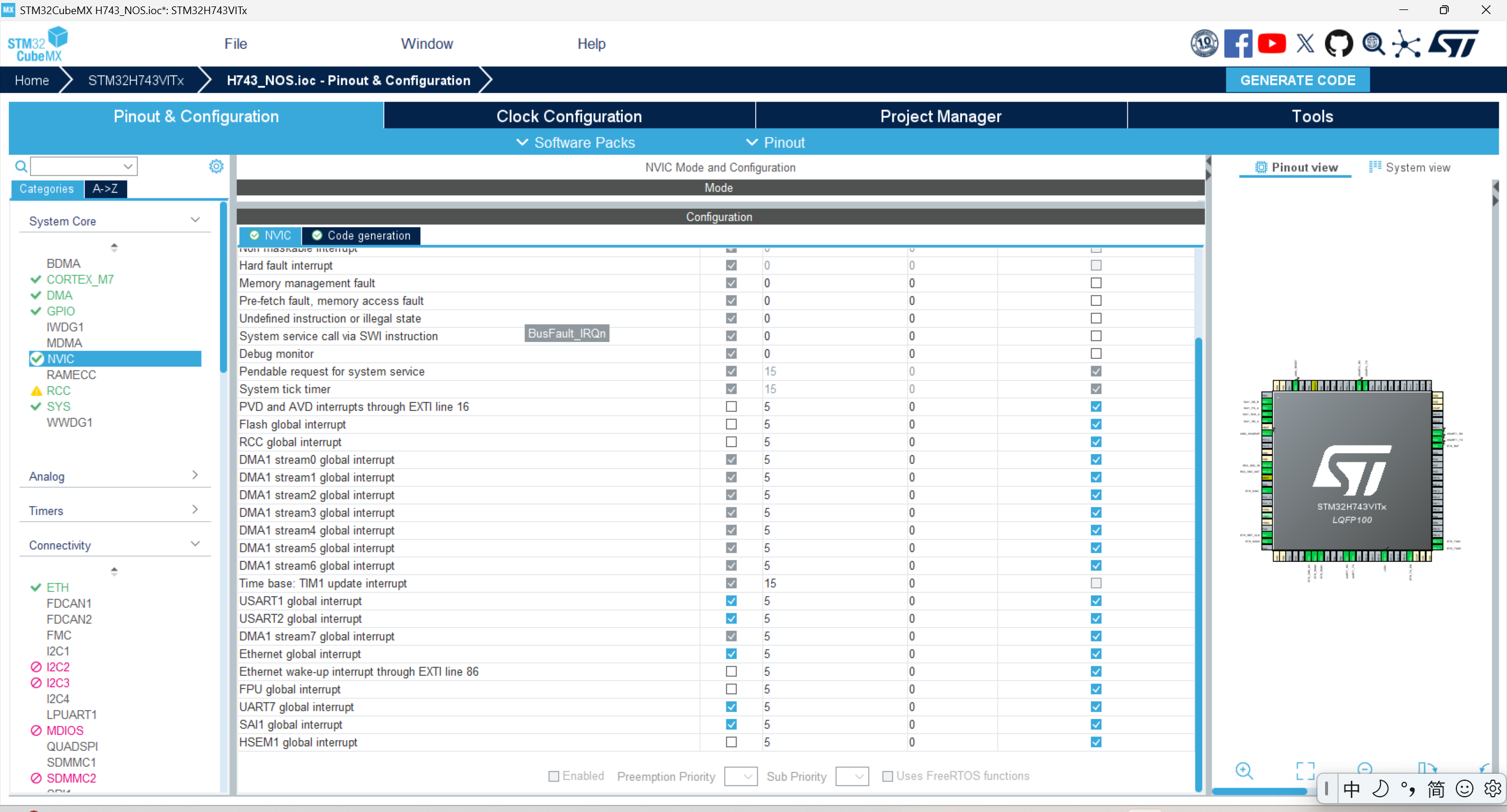1507x812 pixels.
Task: Collapse the System Core category
Action: coord(195,219)
